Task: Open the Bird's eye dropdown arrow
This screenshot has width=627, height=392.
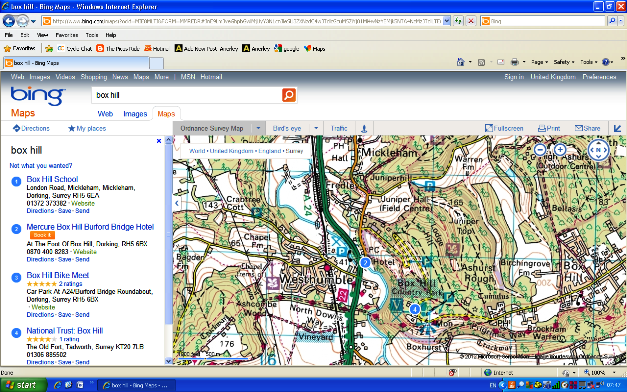Action: click(x=316, y=128)
